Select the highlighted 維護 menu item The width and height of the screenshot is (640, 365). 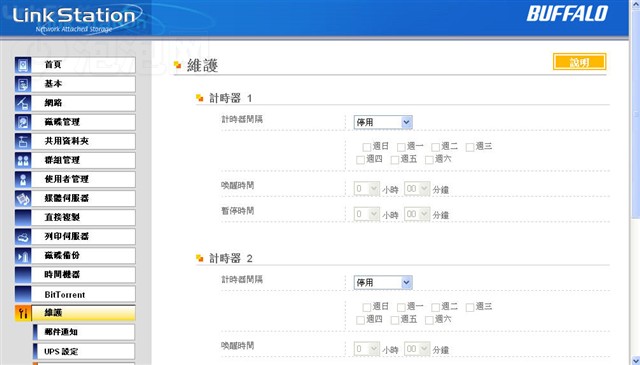click(83, 313)
